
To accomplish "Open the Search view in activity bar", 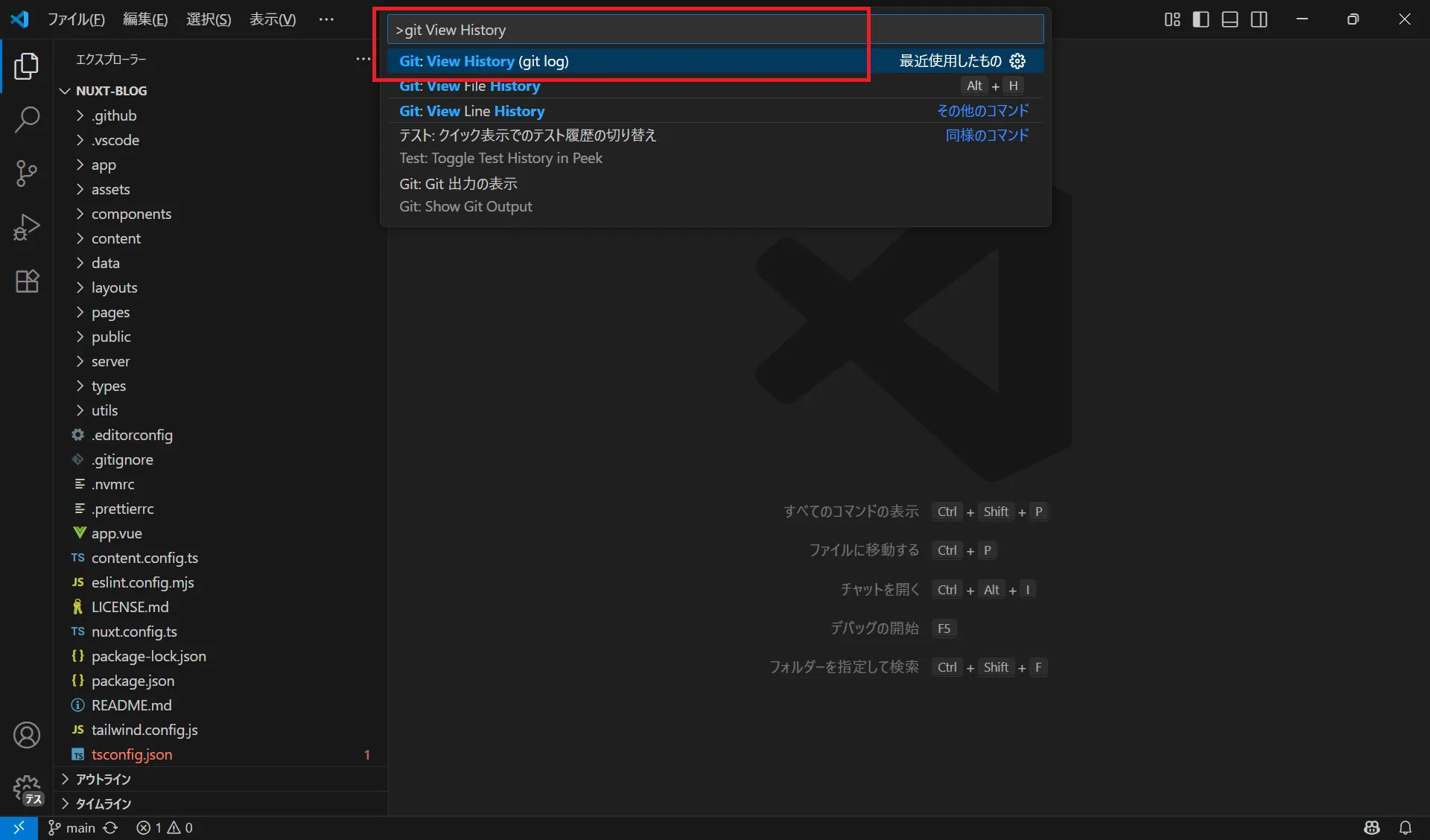I will click(x=27, y=120).
